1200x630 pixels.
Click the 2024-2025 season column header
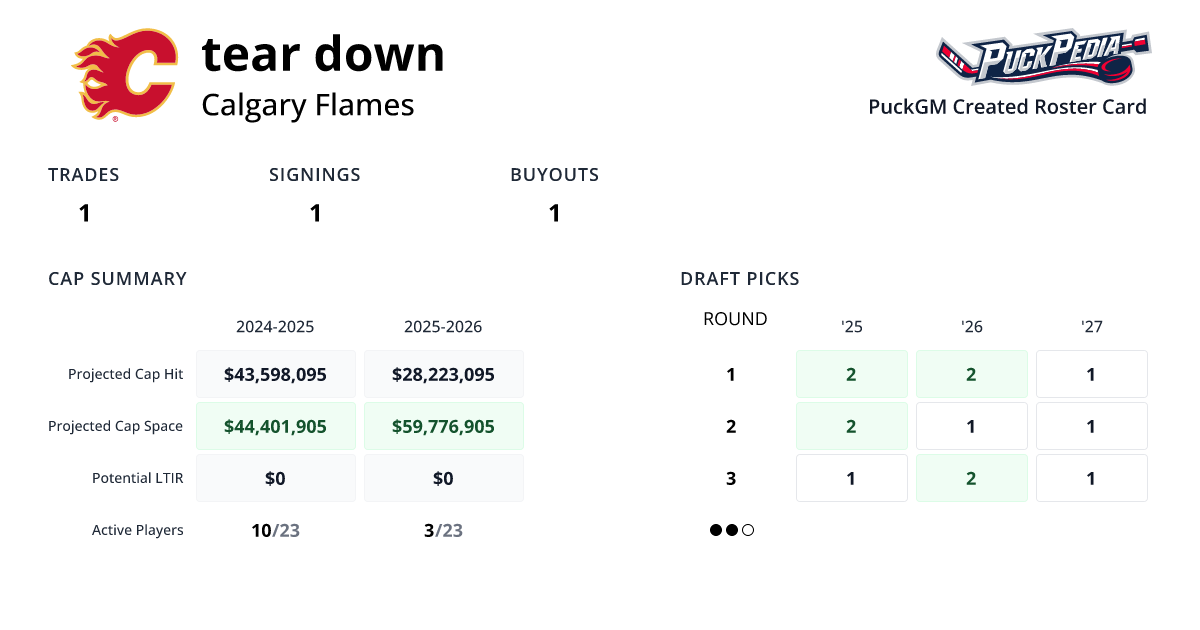pyautogui.click(x=275, y=327)
